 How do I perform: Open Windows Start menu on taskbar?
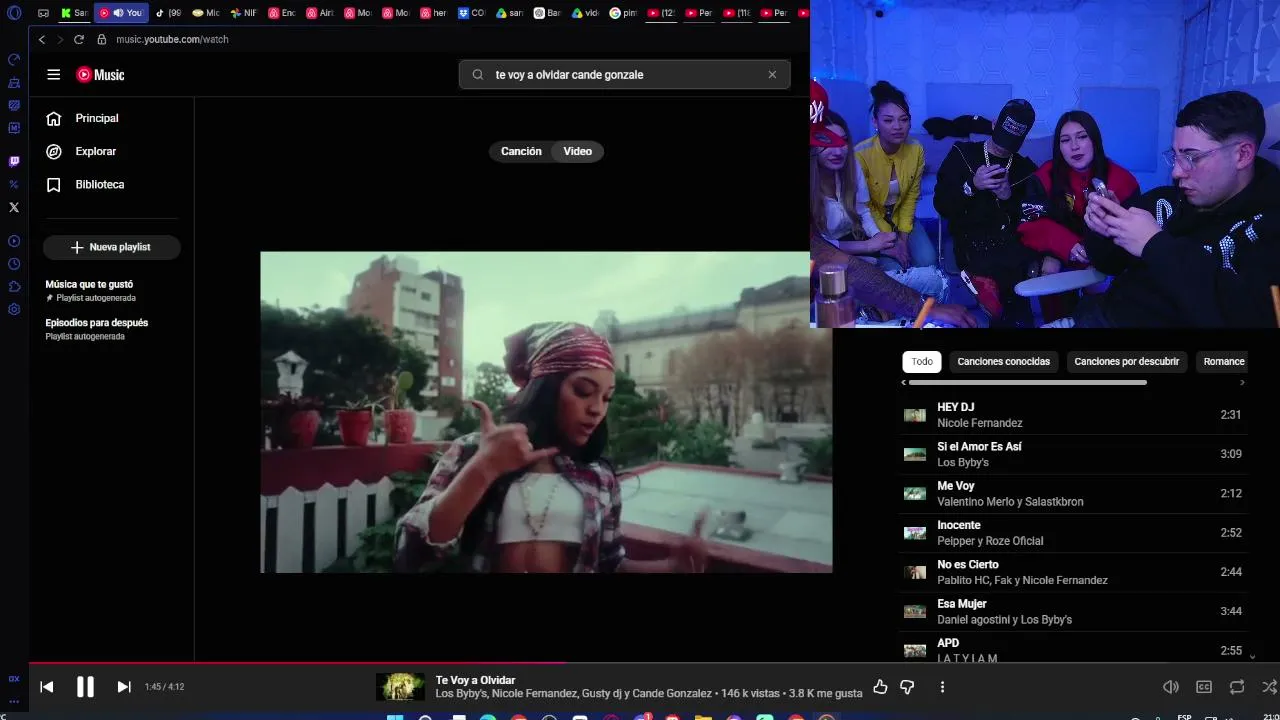coord(394,718)
